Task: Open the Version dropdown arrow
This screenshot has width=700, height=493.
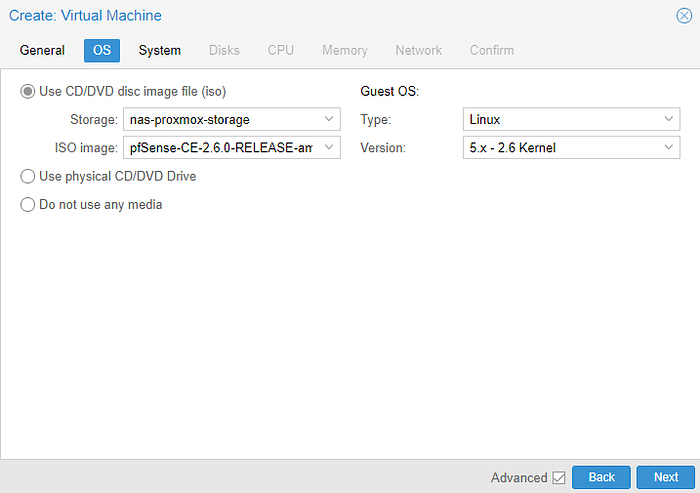Action: [x=668, y=147]
